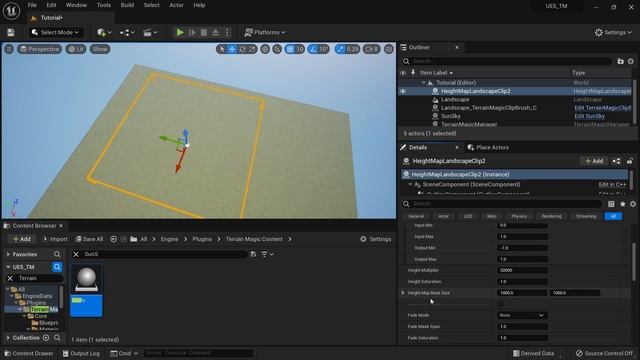This screenshot has height=360, width=640.
Task: Adjust camera speed setting
Action: [x=371, y=49]
